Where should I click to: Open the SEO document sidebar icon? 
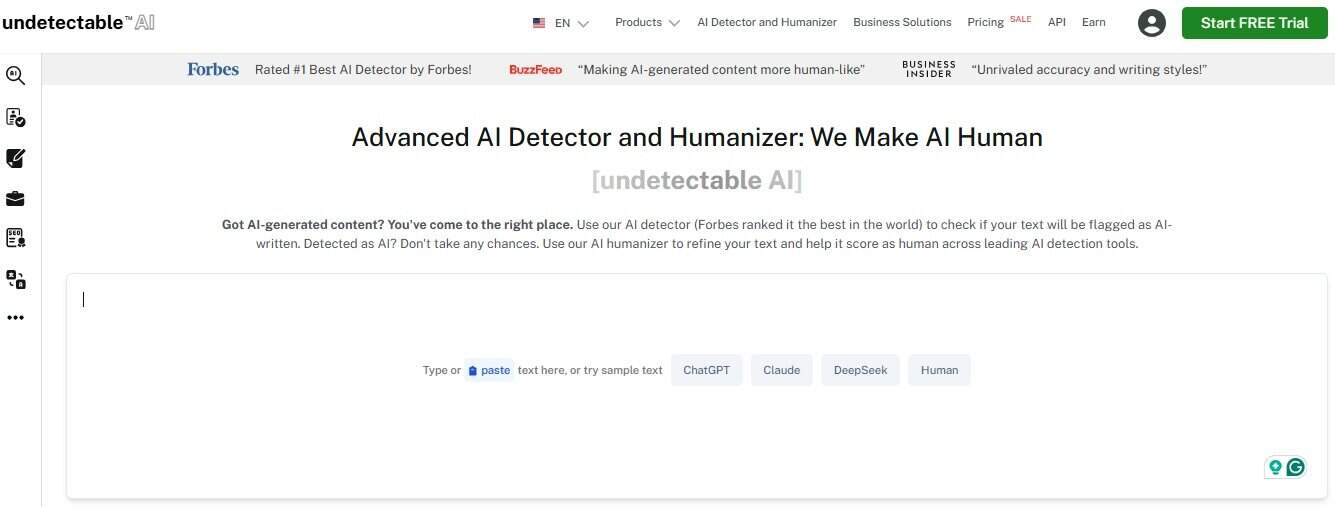tap(15, 238)
